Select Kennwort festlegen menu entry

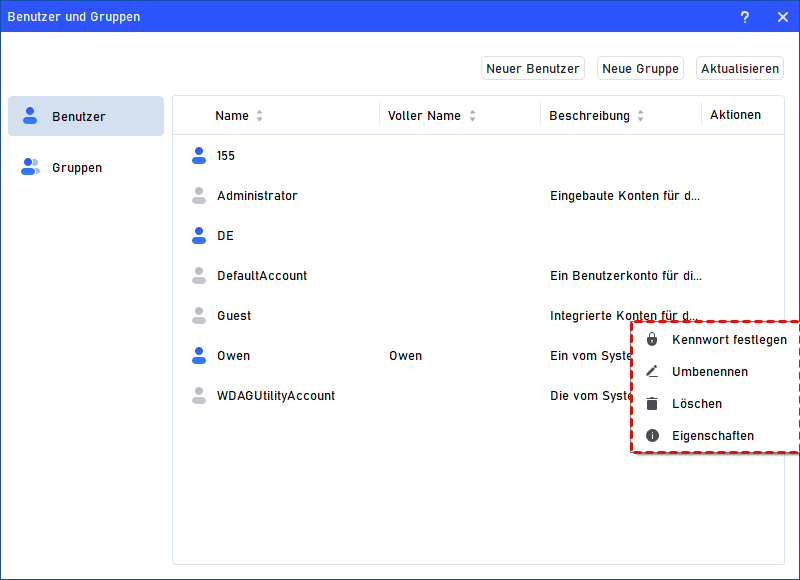(729, 340)
